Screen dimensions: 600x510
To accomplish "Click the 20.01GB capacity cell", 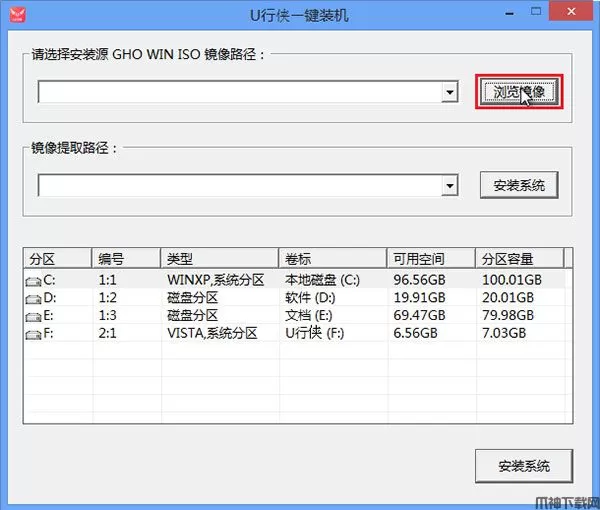I will 508,298.
